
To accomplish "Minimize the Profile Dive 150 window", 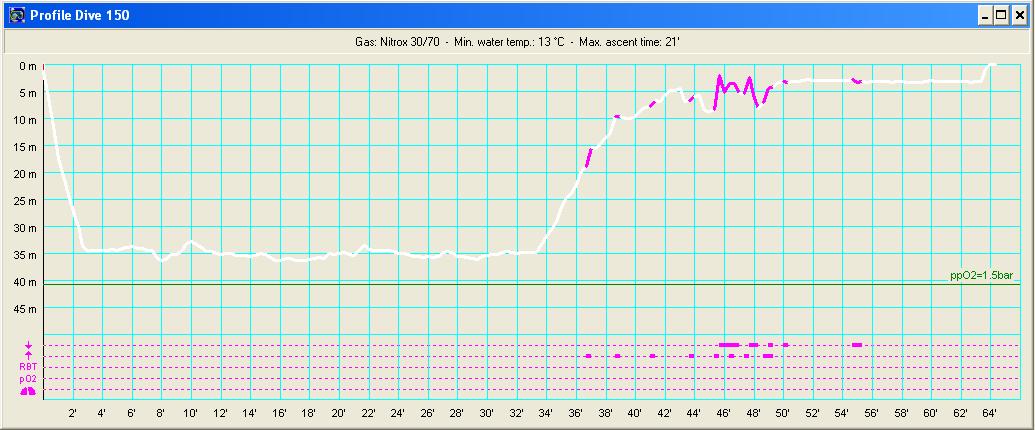I will 985,15.
